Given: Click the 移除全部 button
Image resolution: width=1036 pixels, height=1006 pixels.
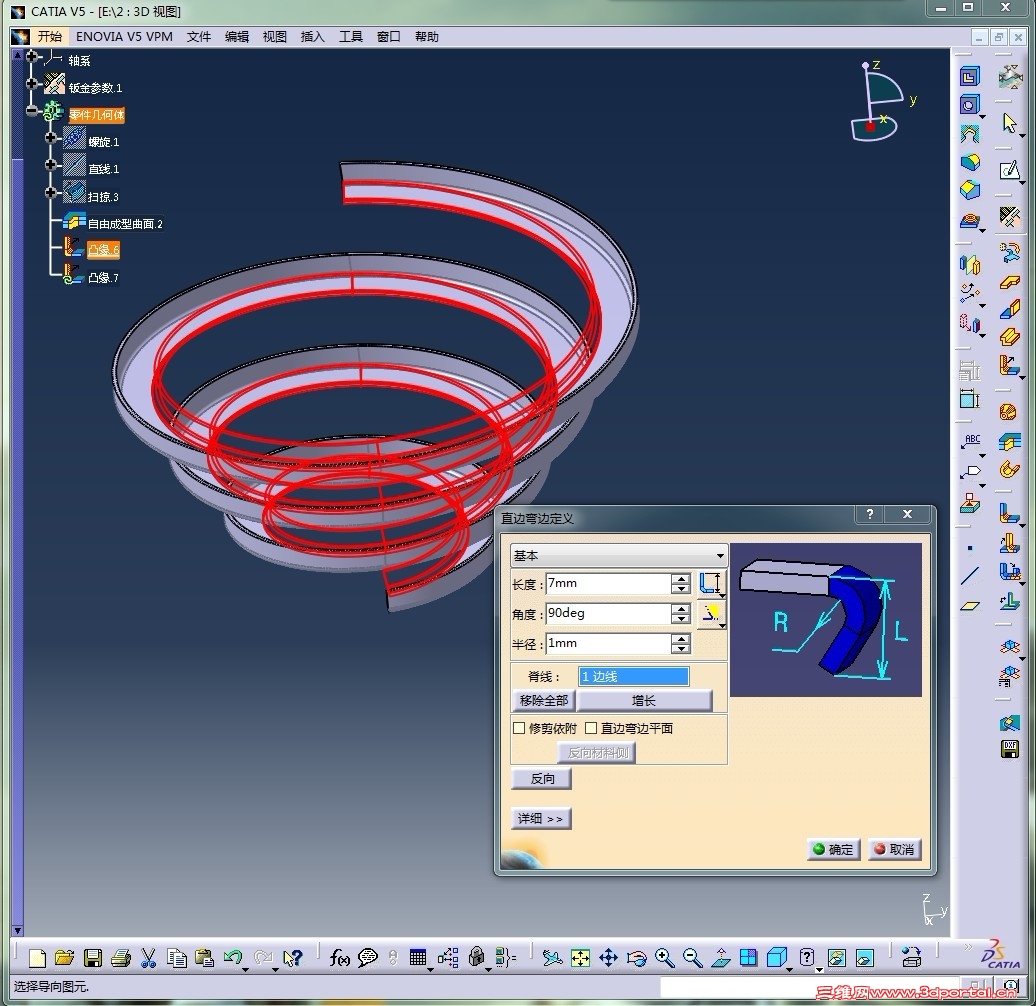Looking at the screenshot, I should click(543, 700).
